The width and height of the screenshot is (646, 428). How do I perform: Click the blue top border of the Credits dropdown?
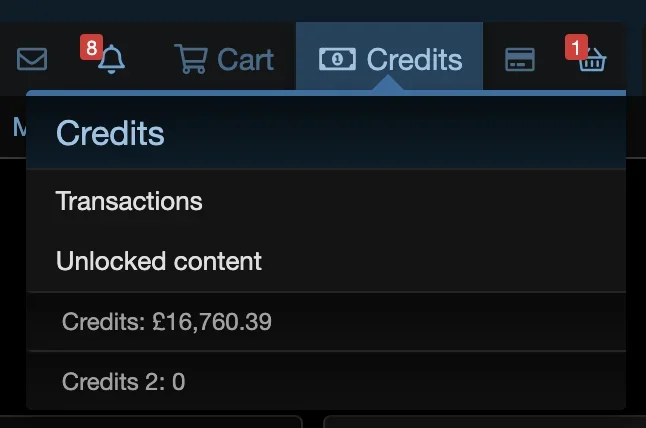[326, 93]
